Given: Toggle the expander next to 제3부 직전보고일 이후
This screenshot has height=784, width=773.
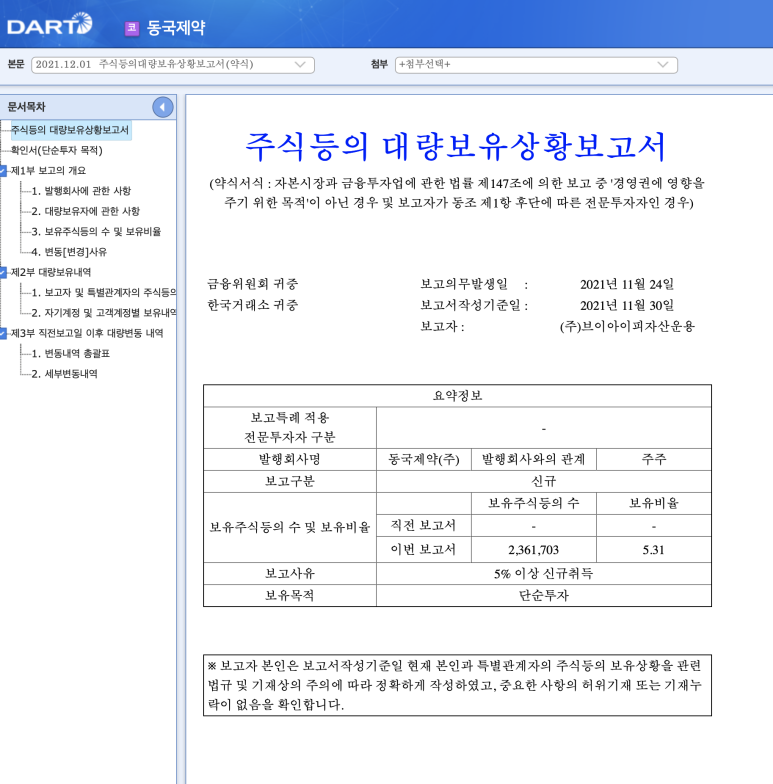Looking at the screenshot, I should coord(3,334).
